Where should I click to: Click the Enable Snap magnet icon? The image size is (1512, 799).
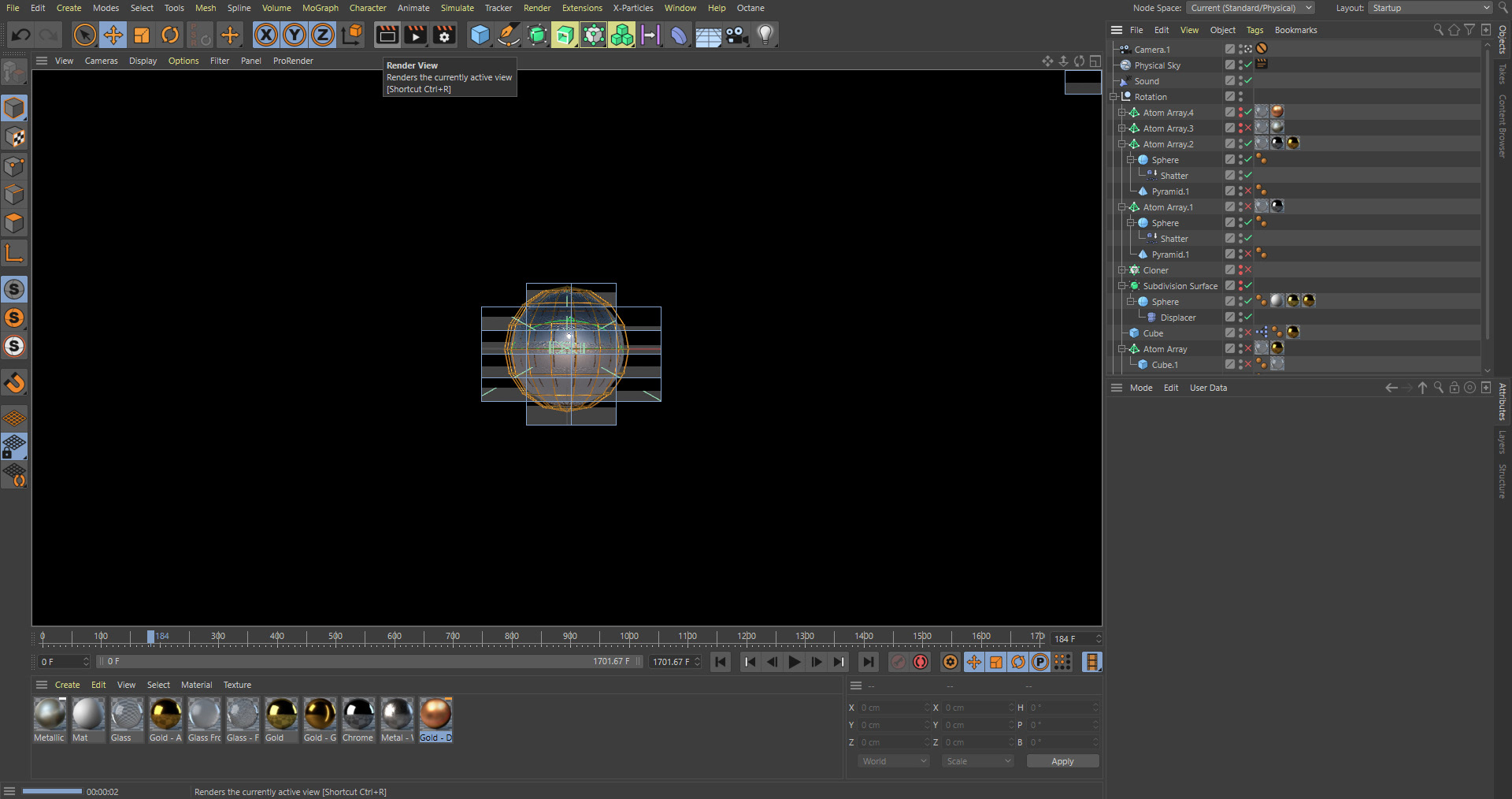pyautogui.click(x=15, y=383)
